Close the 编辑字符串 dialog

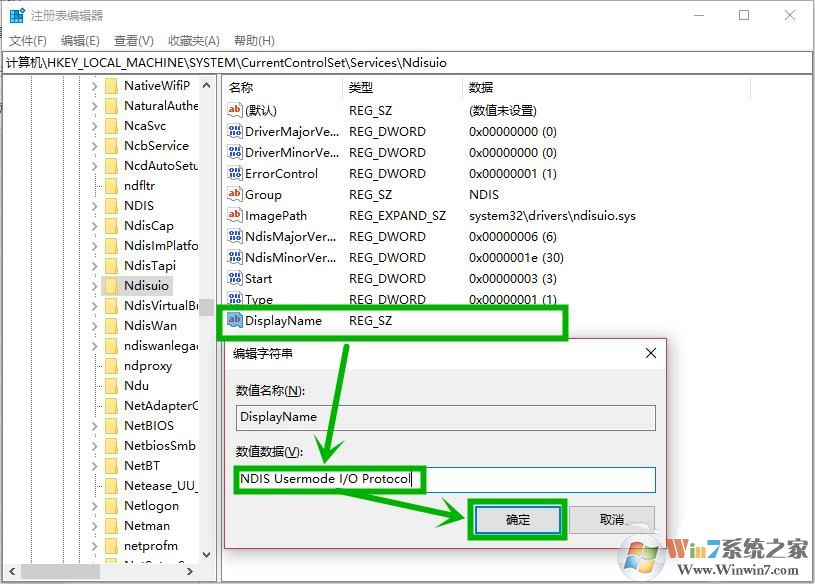651,353
